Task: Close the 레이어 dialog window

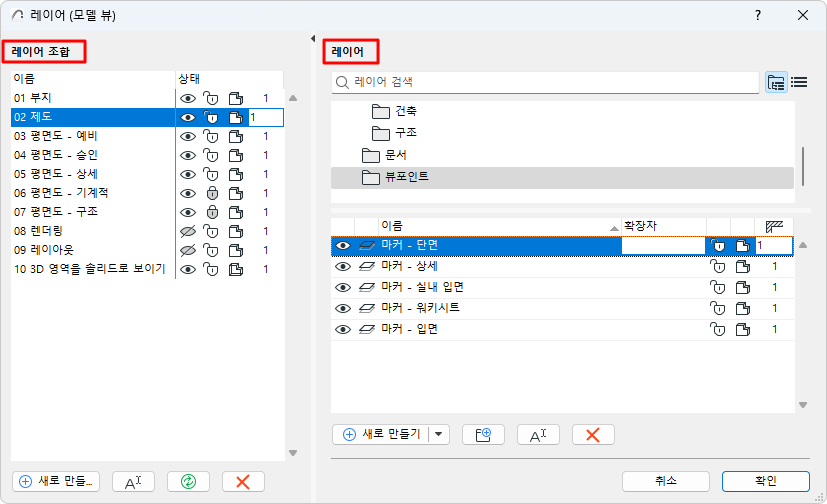Action: 803,15
